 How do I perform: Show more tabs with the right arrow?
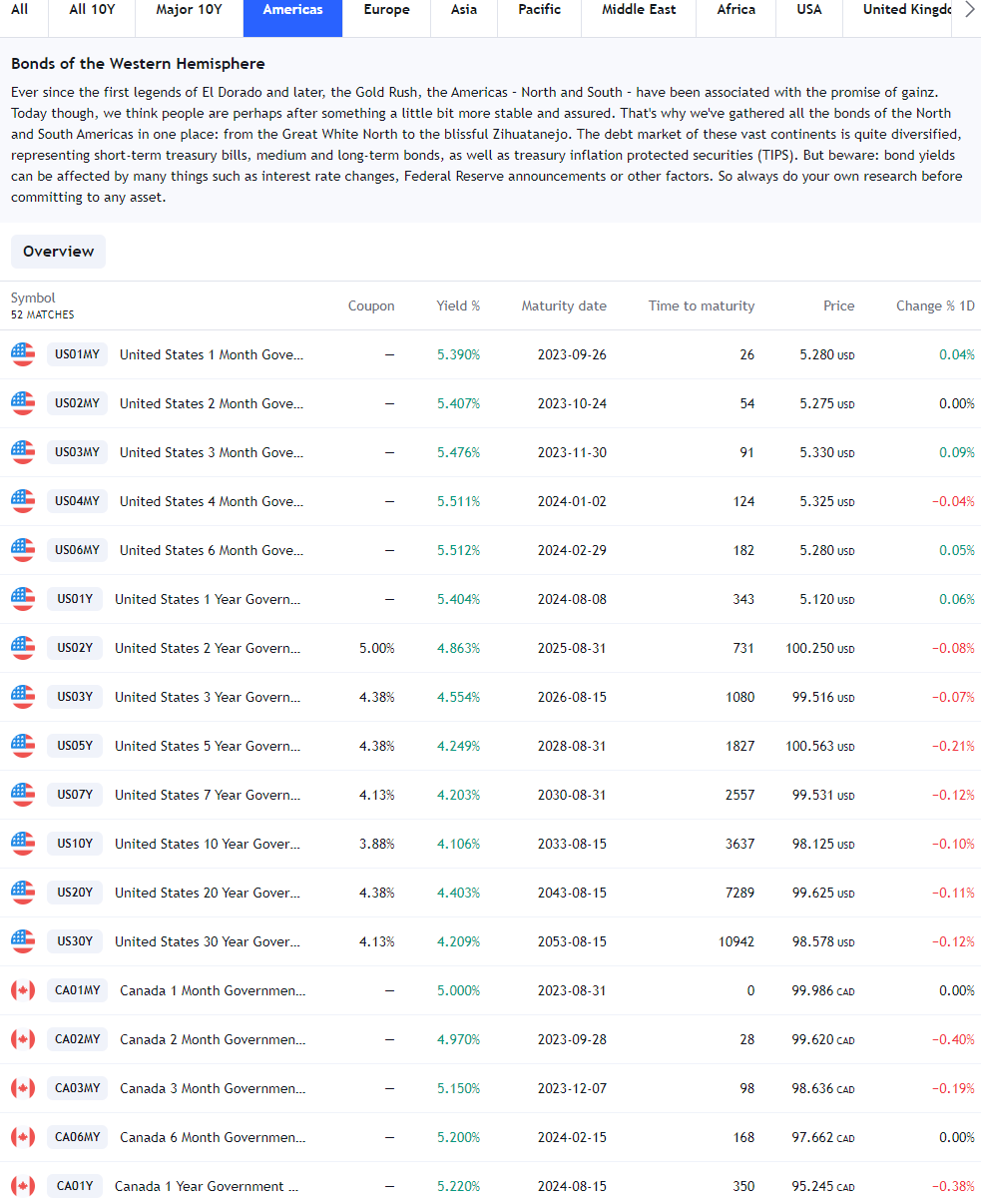click(x=968, y=10)
